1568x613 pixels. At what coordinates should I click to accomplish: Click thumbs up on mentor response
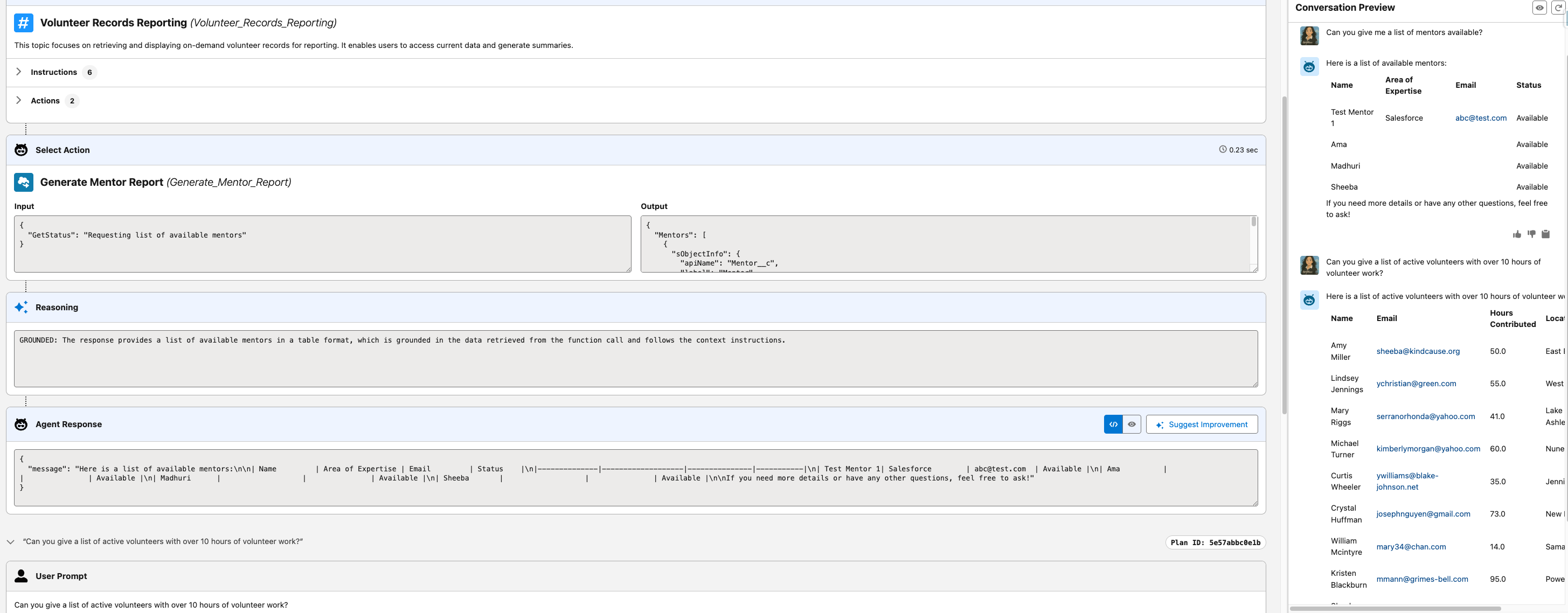coord(1517,234)
